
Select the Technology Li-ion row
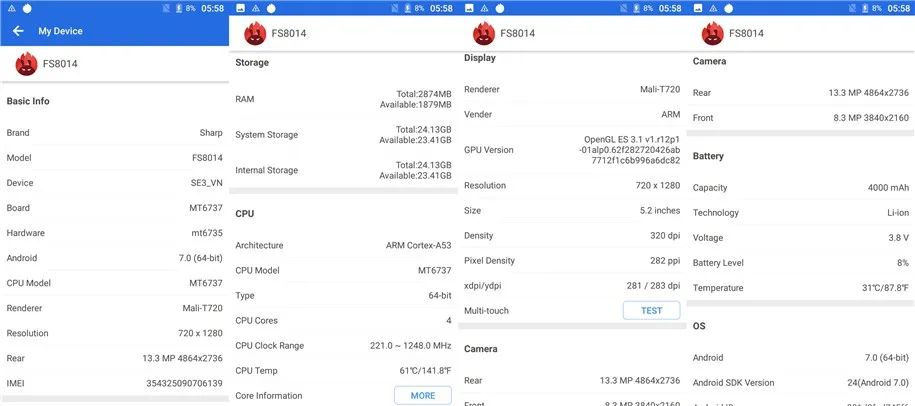click(x=801, y=213)
